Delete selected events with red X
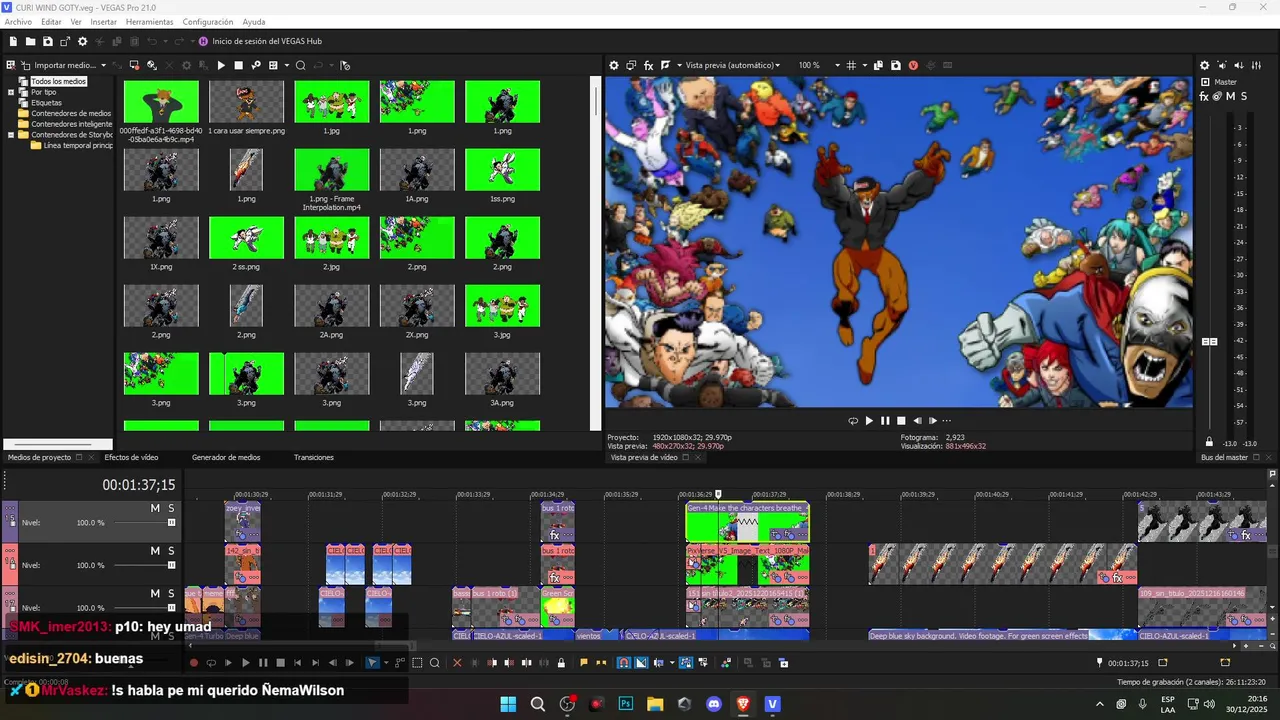 point(458,663)
